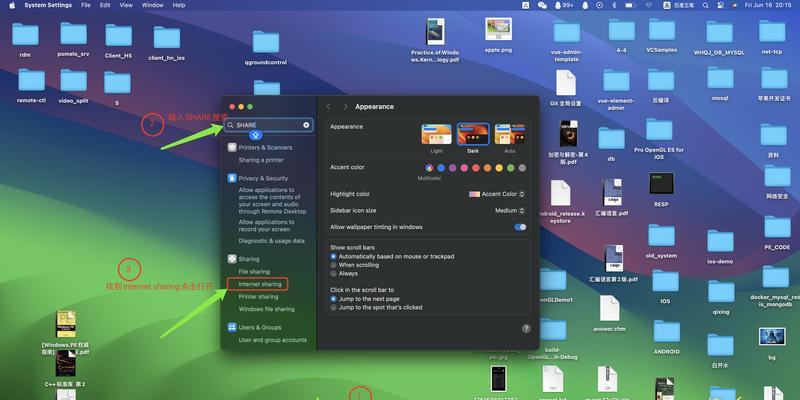Select When scrolling radio option
The image size is (800, 400).
pyautogui.click(x=334, y=265)
